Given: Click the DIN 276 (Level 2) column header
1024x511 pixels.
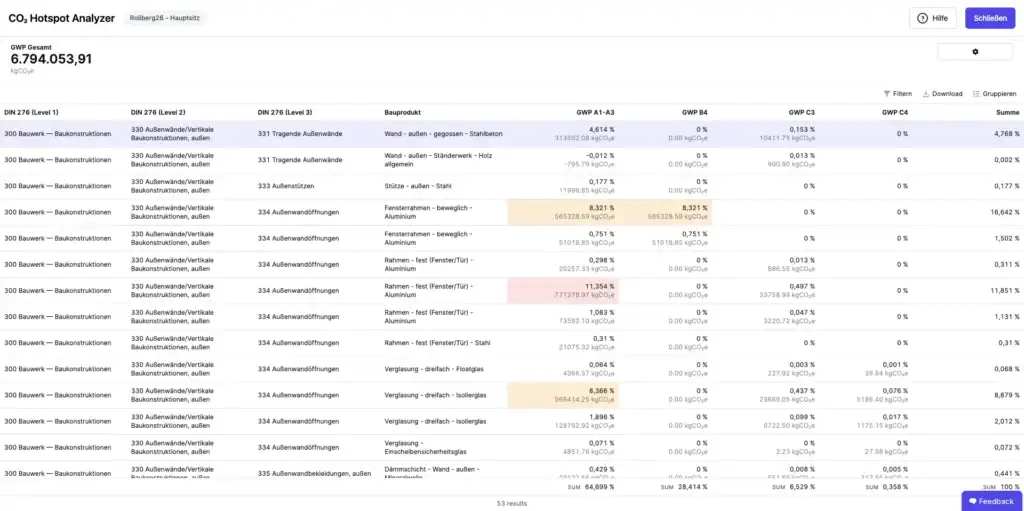Looking at the screenshot, I should (x=158, y=112).
